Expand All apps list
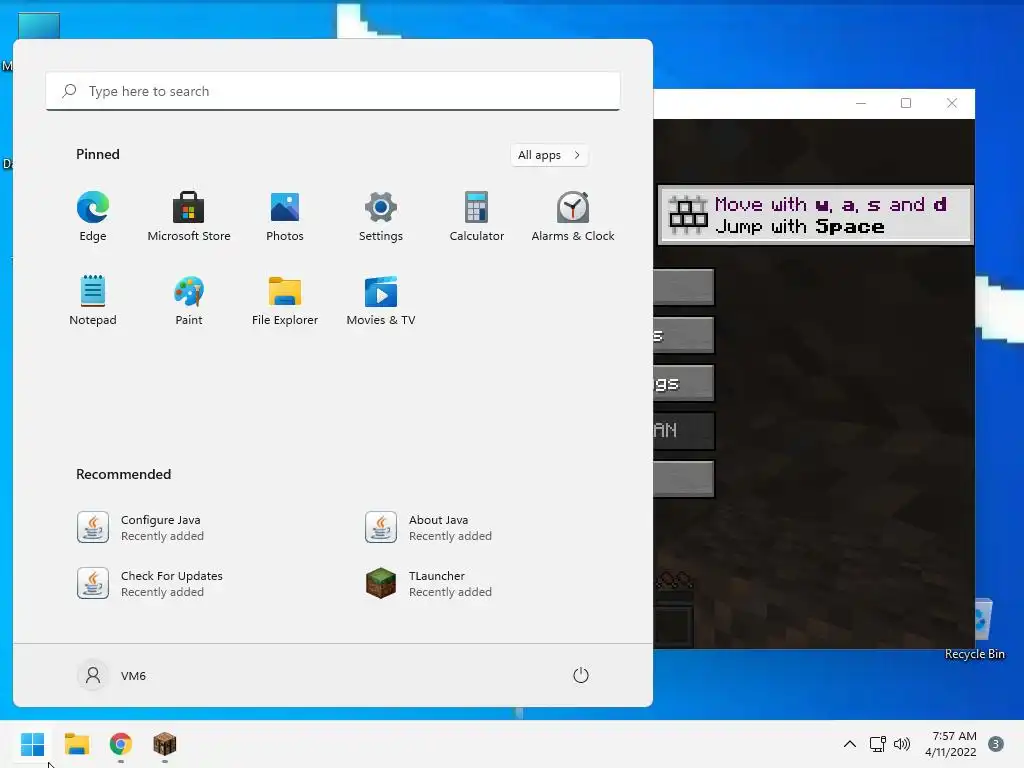 pyautogui.click(x=549, y=155)
